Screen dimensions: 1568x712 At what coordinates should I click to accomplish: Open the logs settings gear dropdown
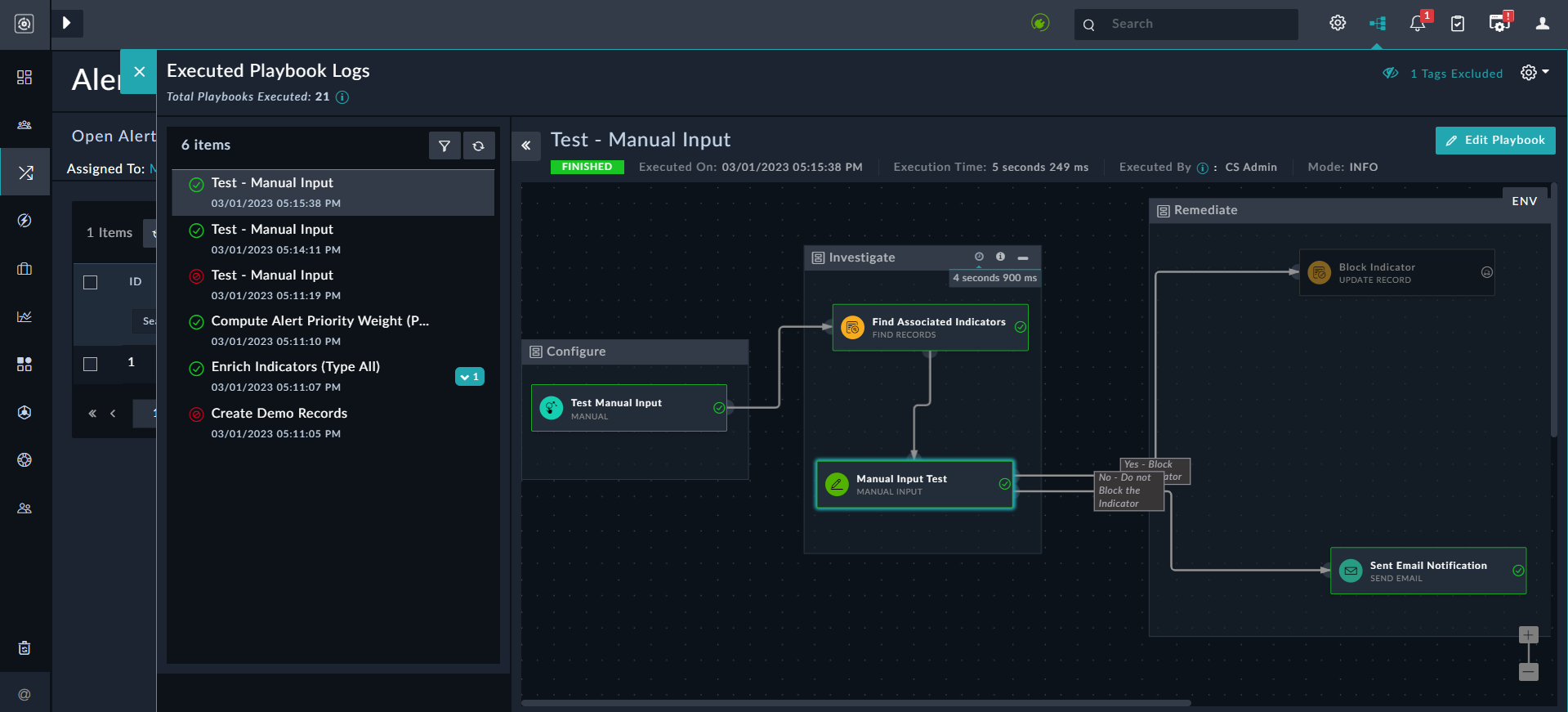[1534, 73]
